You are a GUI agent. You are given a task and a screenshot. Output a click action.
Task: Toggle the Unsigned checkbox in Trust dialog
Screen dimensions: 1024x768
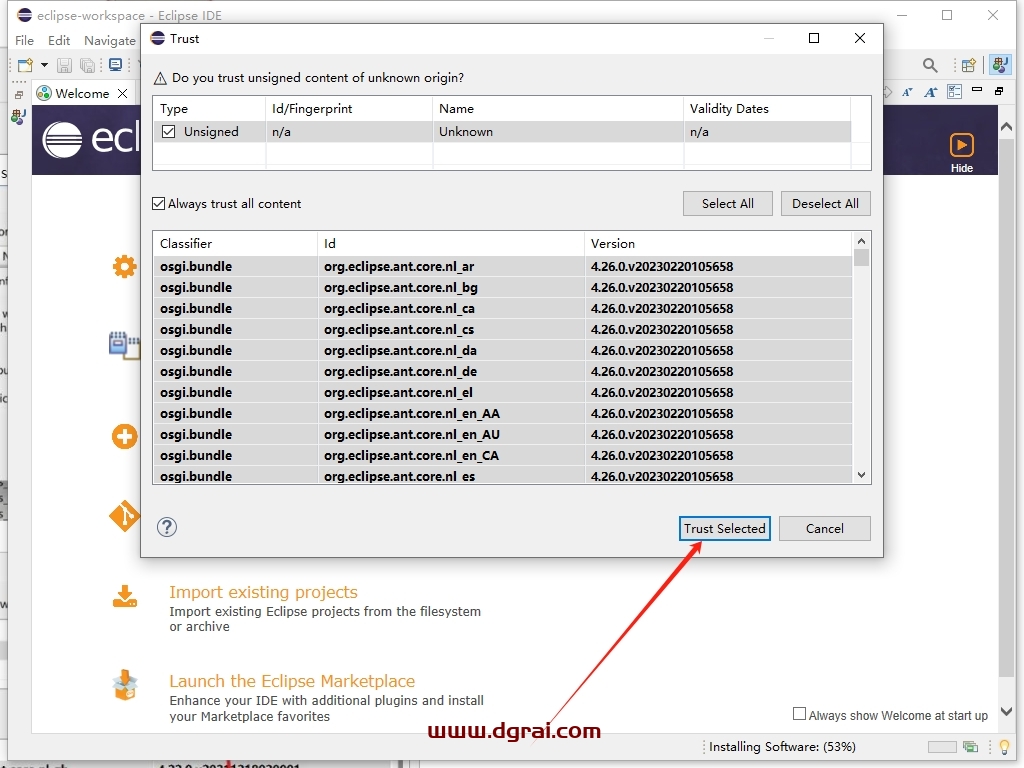pos(168,131)
